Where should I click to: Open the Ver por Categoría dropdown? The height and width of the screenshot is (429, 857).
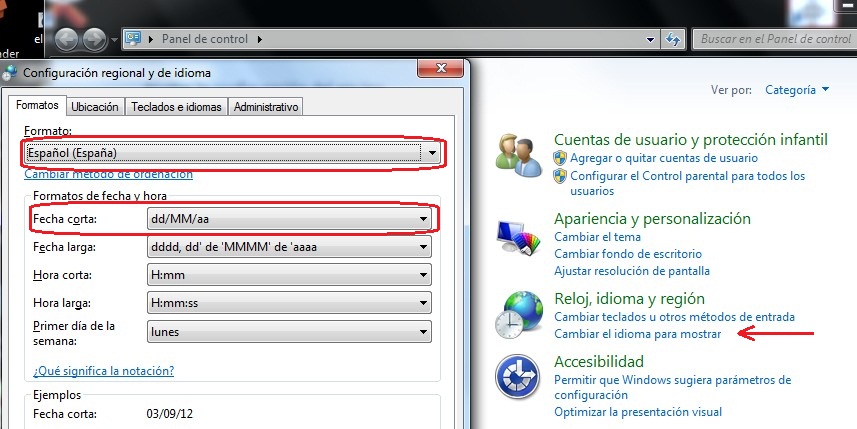[796, 90]
